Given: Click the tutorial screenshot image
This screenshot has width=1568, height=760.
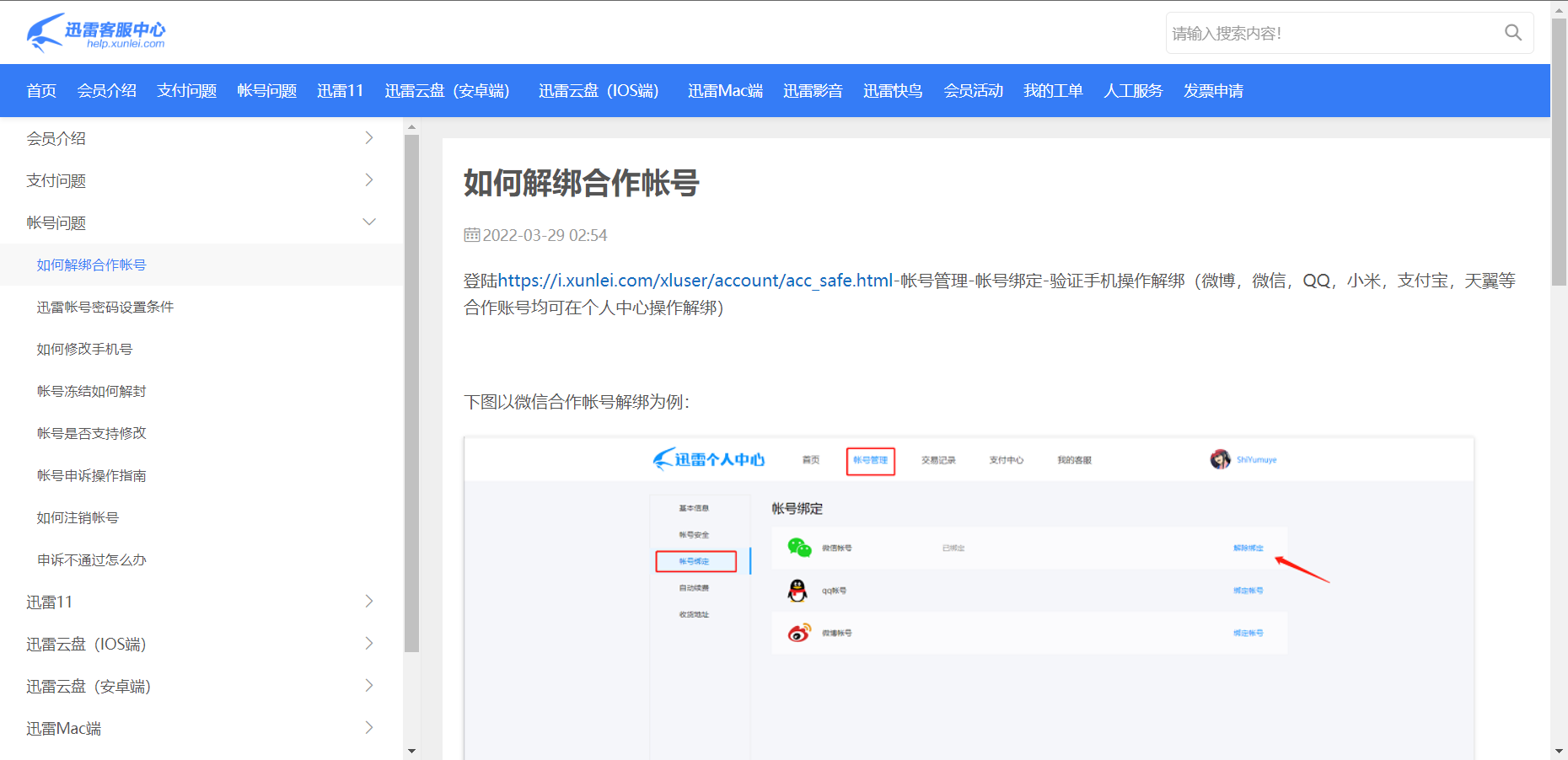Looking at the screenshot, I should pyautogui.click(x=969, y=597).
